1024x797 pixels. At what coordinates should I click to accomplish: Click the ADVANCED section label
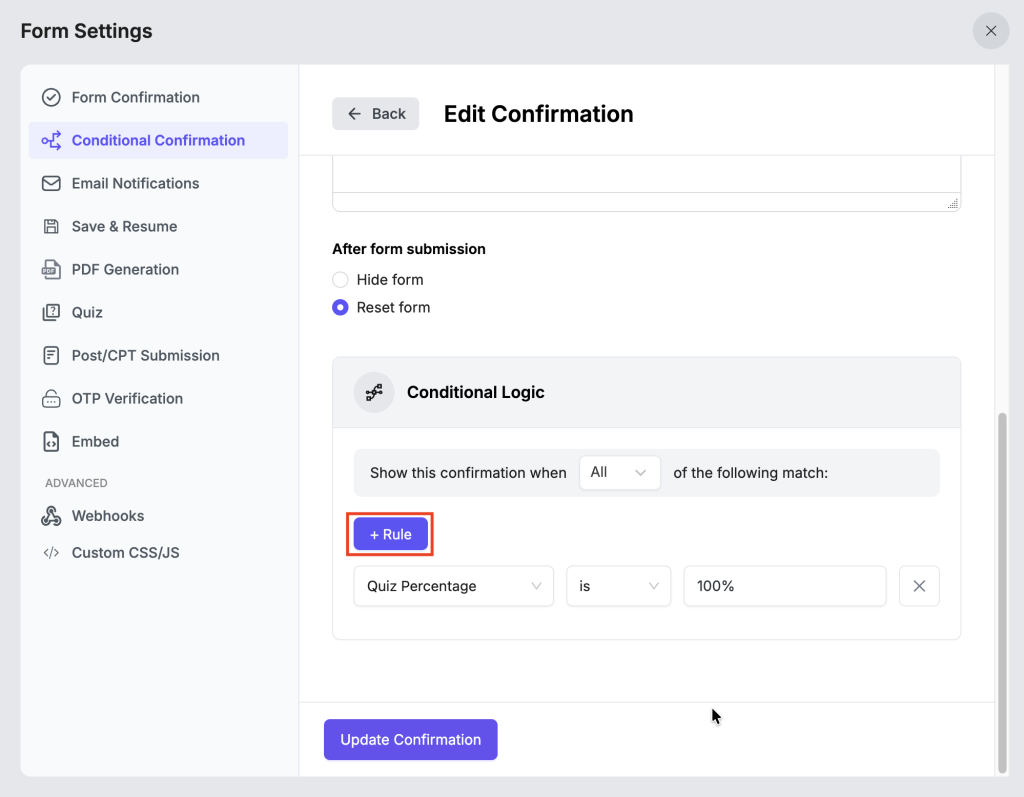click(76, 483)
